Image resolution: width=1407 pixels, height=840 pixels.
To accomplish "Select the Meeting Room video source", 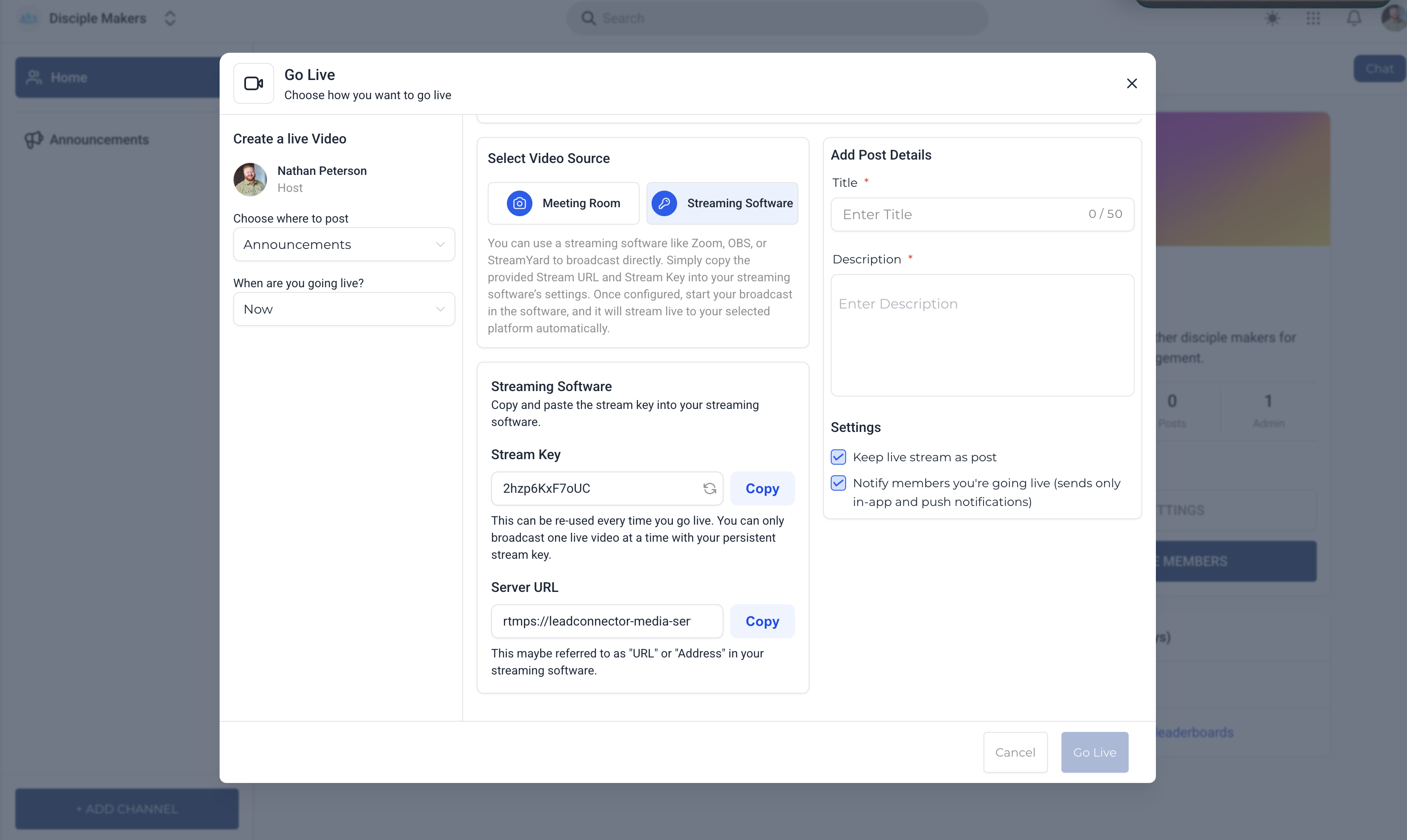I will [x=564, y=203].
